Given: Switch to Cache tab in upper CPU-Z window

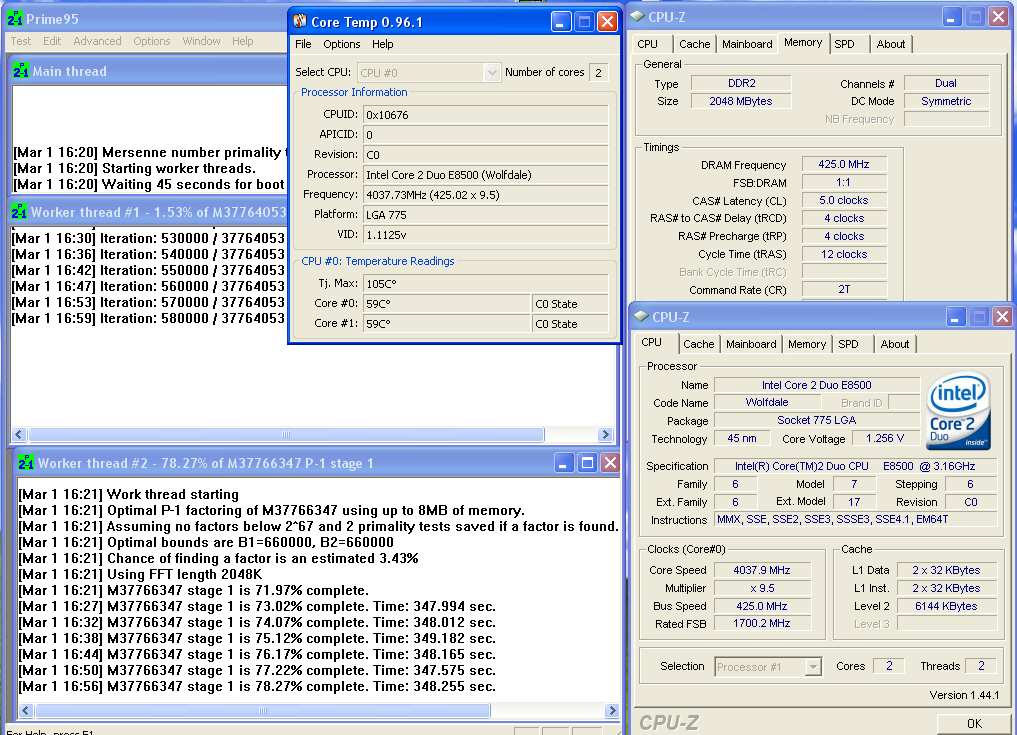Looking at the screenshot, I should tap(695, 44).
